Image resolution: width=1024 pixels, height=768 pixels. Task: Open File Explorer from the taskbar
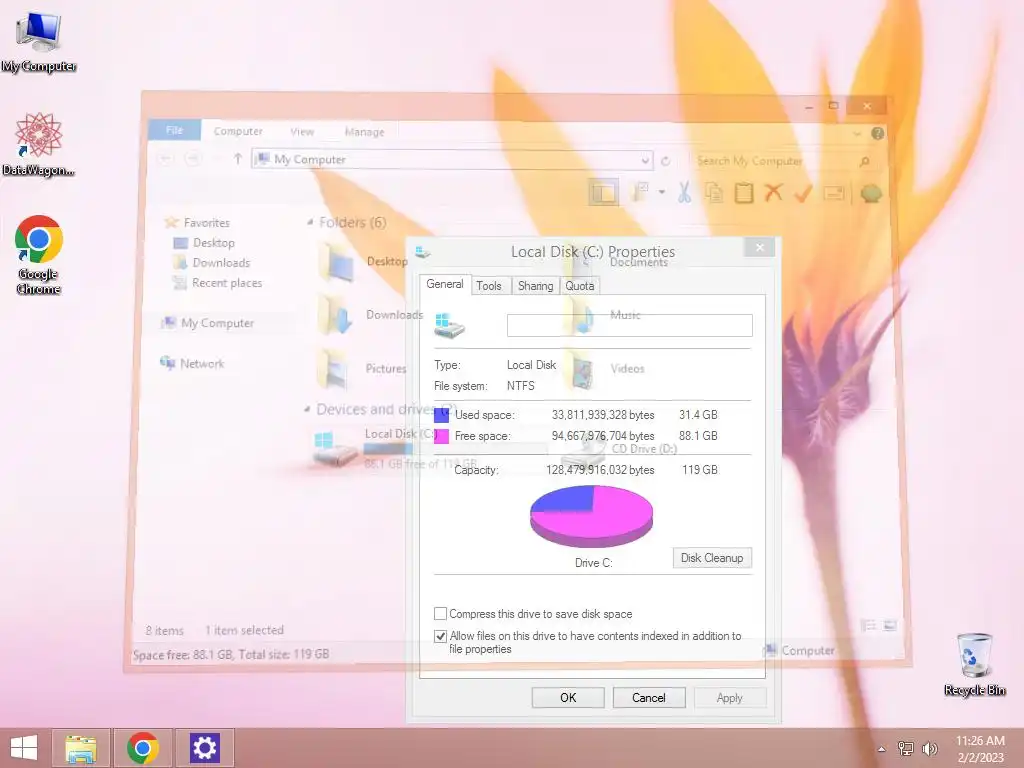click(x=81, y=748)
